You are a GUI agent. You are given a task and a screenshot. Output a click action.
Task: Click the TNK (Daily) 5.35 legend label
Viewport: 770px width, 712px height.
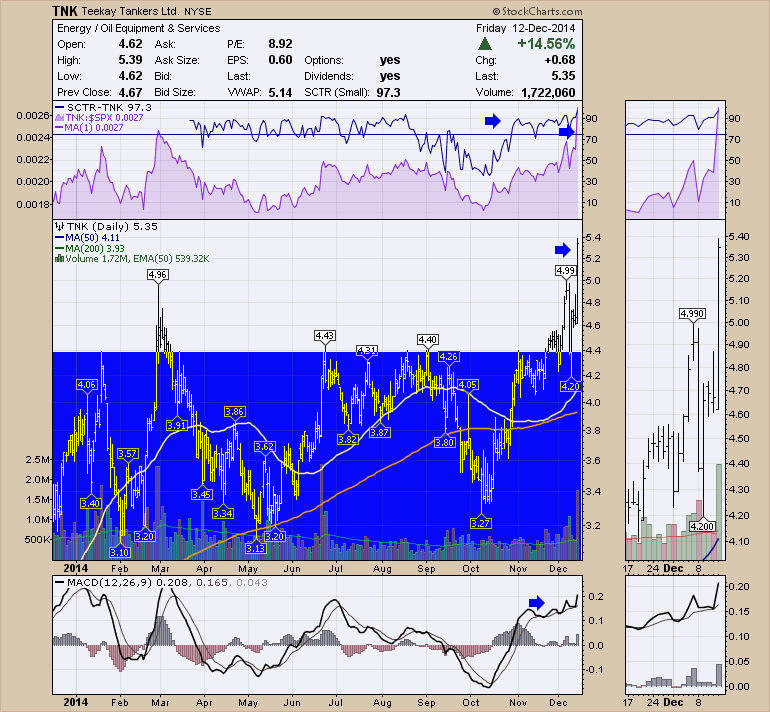112,226
